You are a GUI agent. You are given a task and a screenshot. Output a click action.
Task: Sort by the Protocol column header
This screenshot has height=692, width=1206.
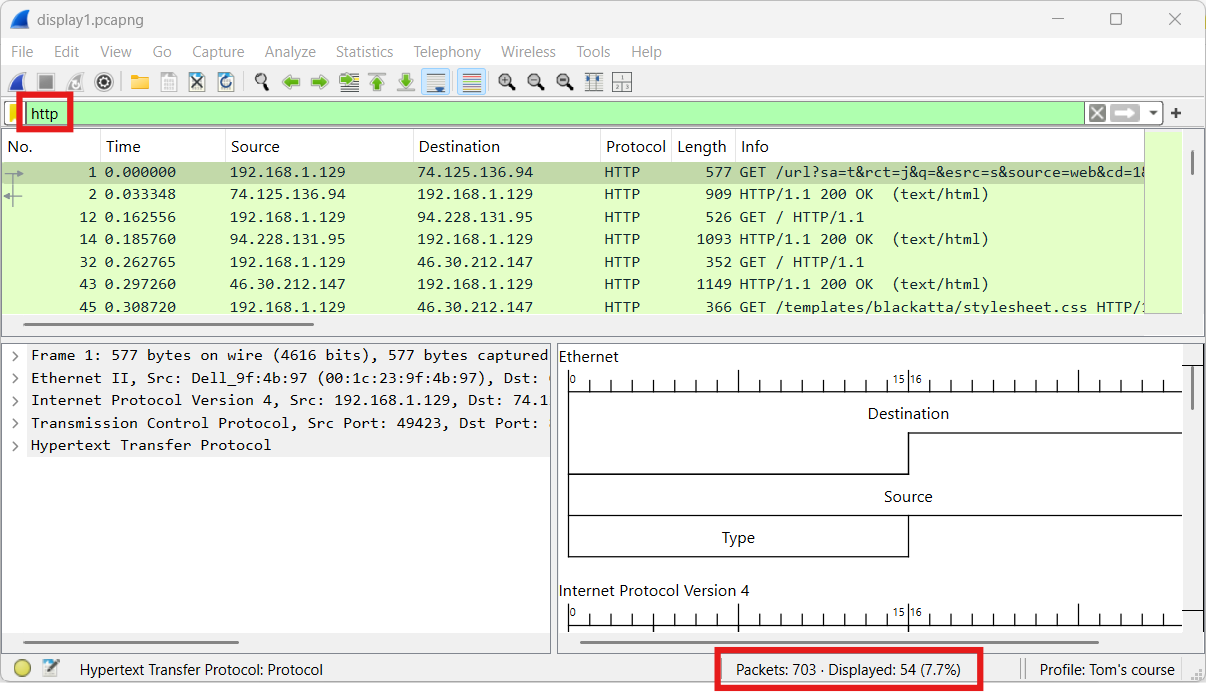[x=635, y=146]
